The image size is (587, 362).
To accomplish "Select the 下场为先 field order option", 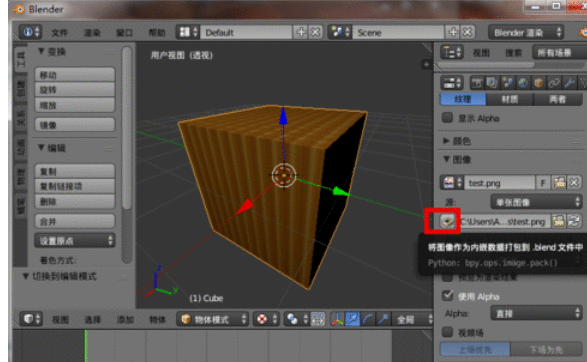I will click(x=546, y=350).
